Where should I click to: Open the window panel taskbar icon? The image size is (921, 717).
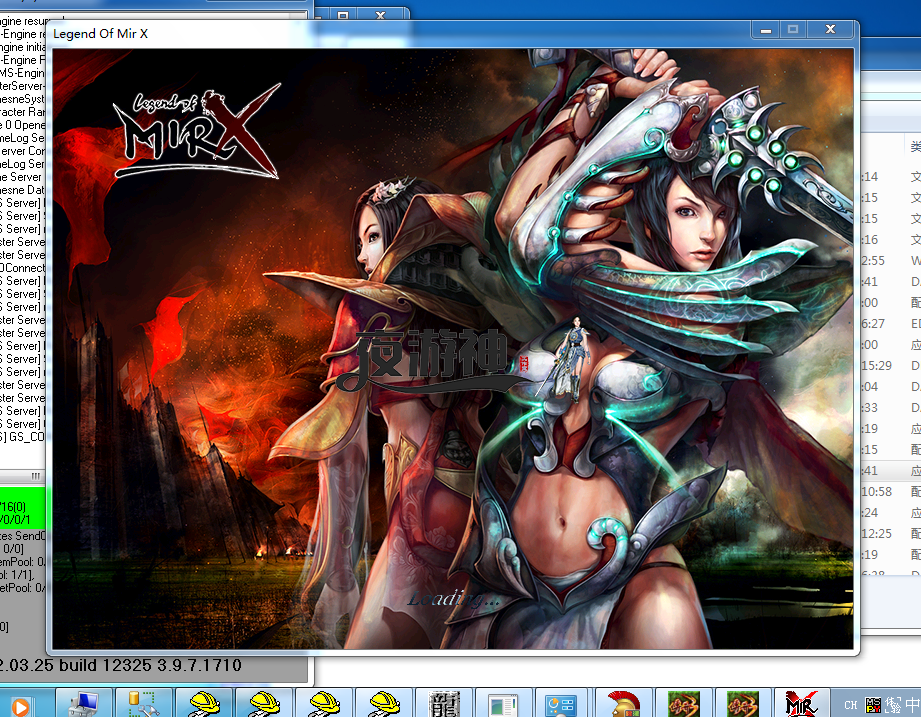[x=503, y=703]
